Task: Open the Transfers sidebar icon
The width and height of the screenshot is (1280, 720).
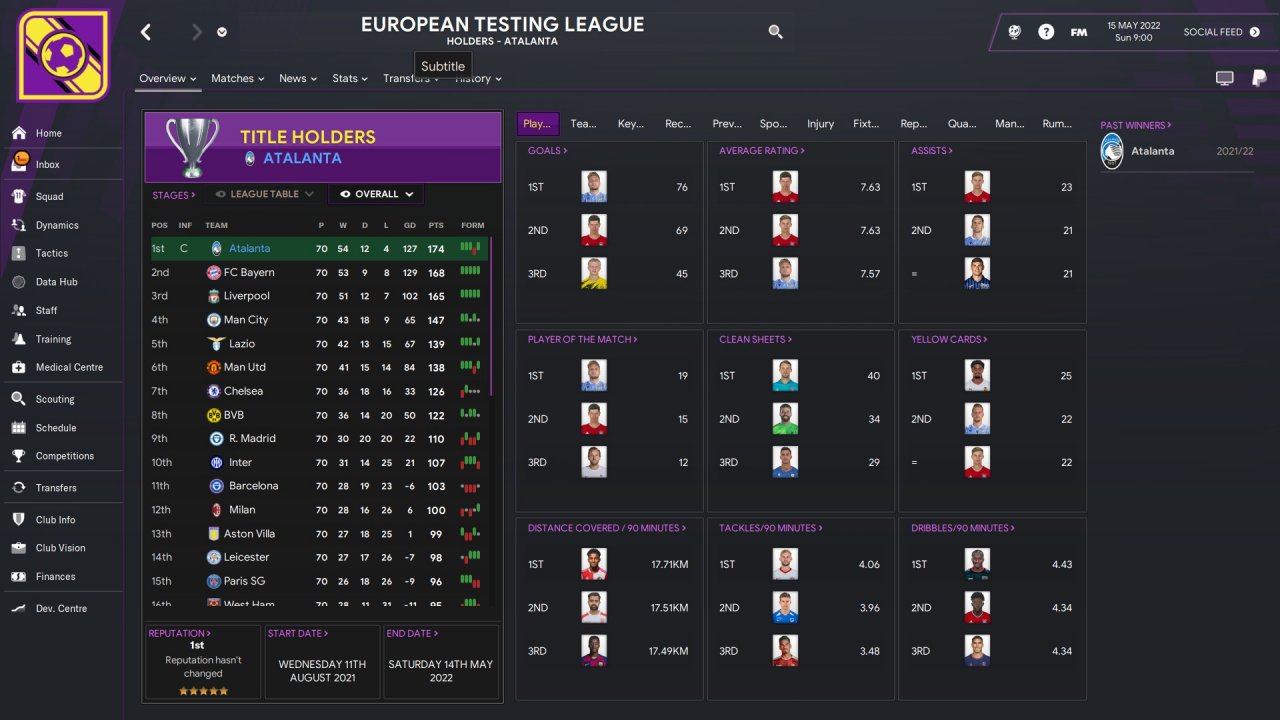Action: coord(19,488)
